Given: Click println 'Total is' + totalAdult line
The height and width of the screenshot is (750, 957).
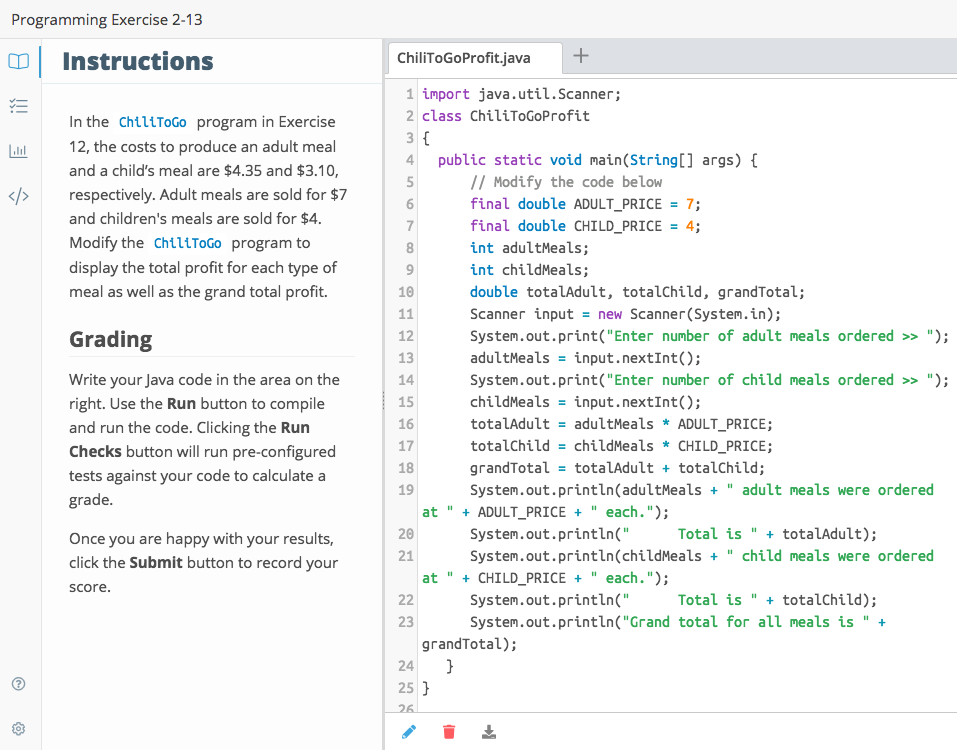Looking at the screenshot, I should click(673, 534).
